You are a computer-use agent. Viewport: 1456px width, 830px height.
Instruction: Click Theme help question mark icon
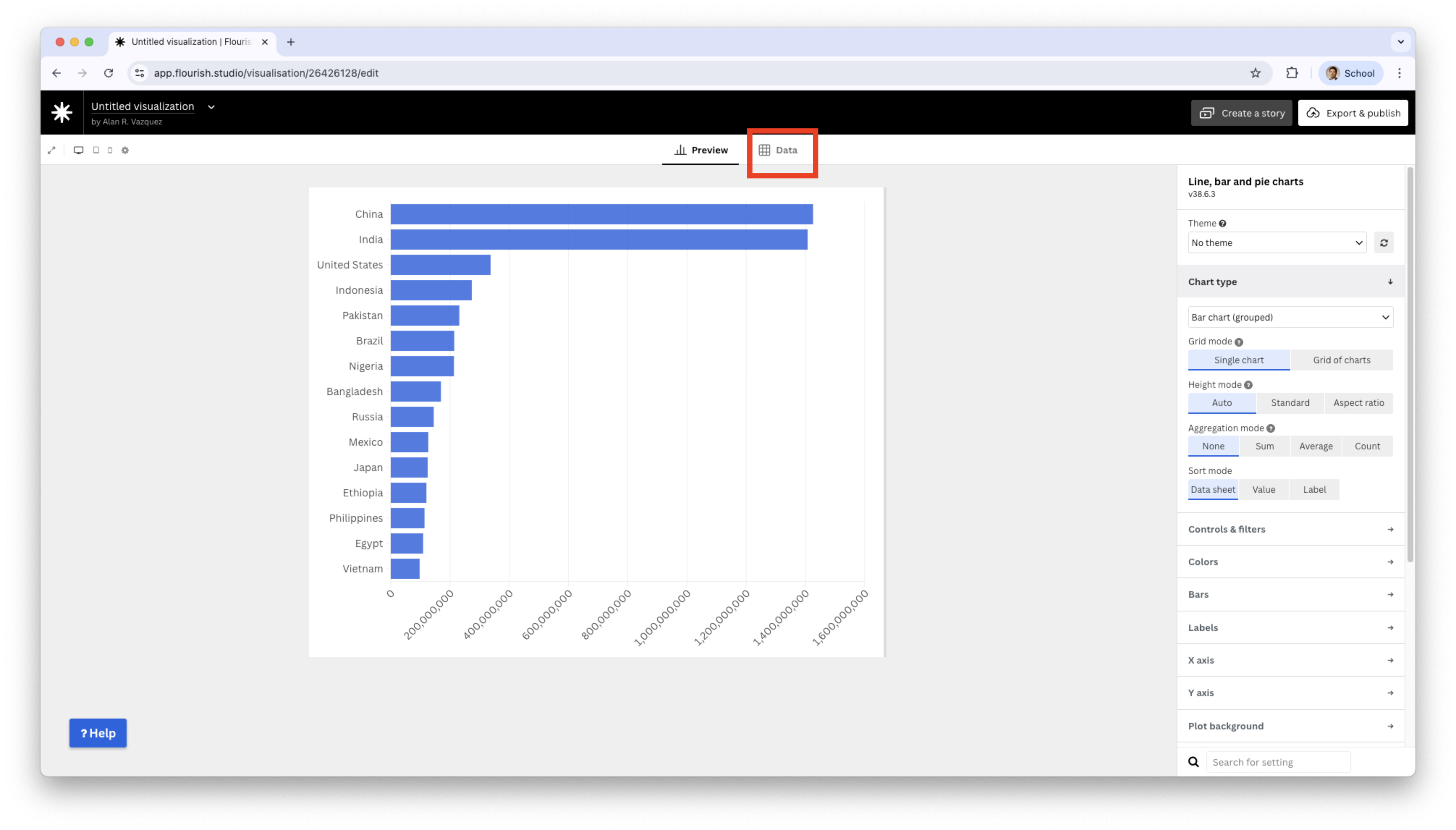[1222, 224]
